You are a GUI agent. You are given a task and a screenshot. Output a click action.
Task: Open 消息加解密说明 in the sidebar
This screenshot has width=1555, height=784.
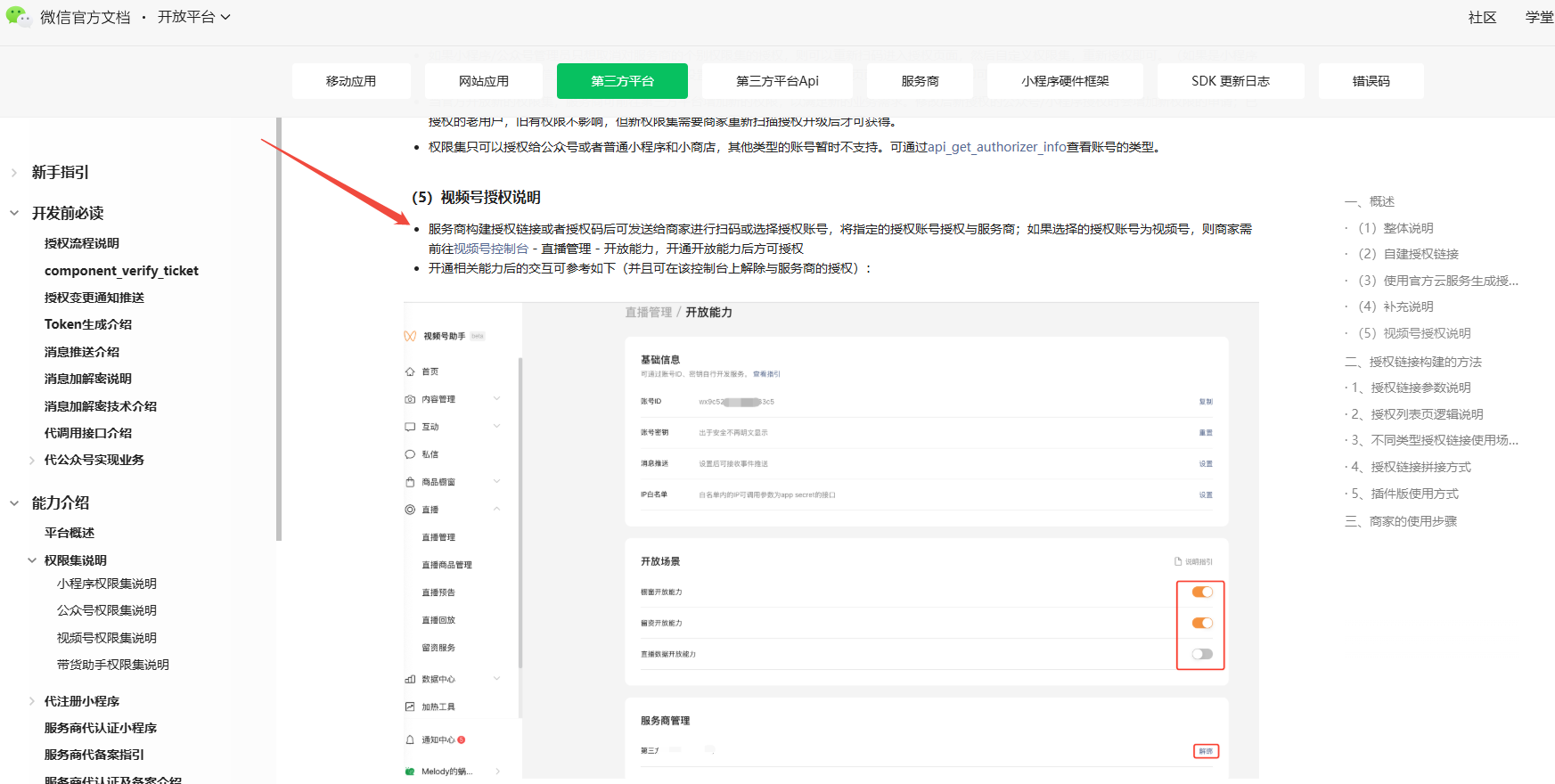pos(88,379)
